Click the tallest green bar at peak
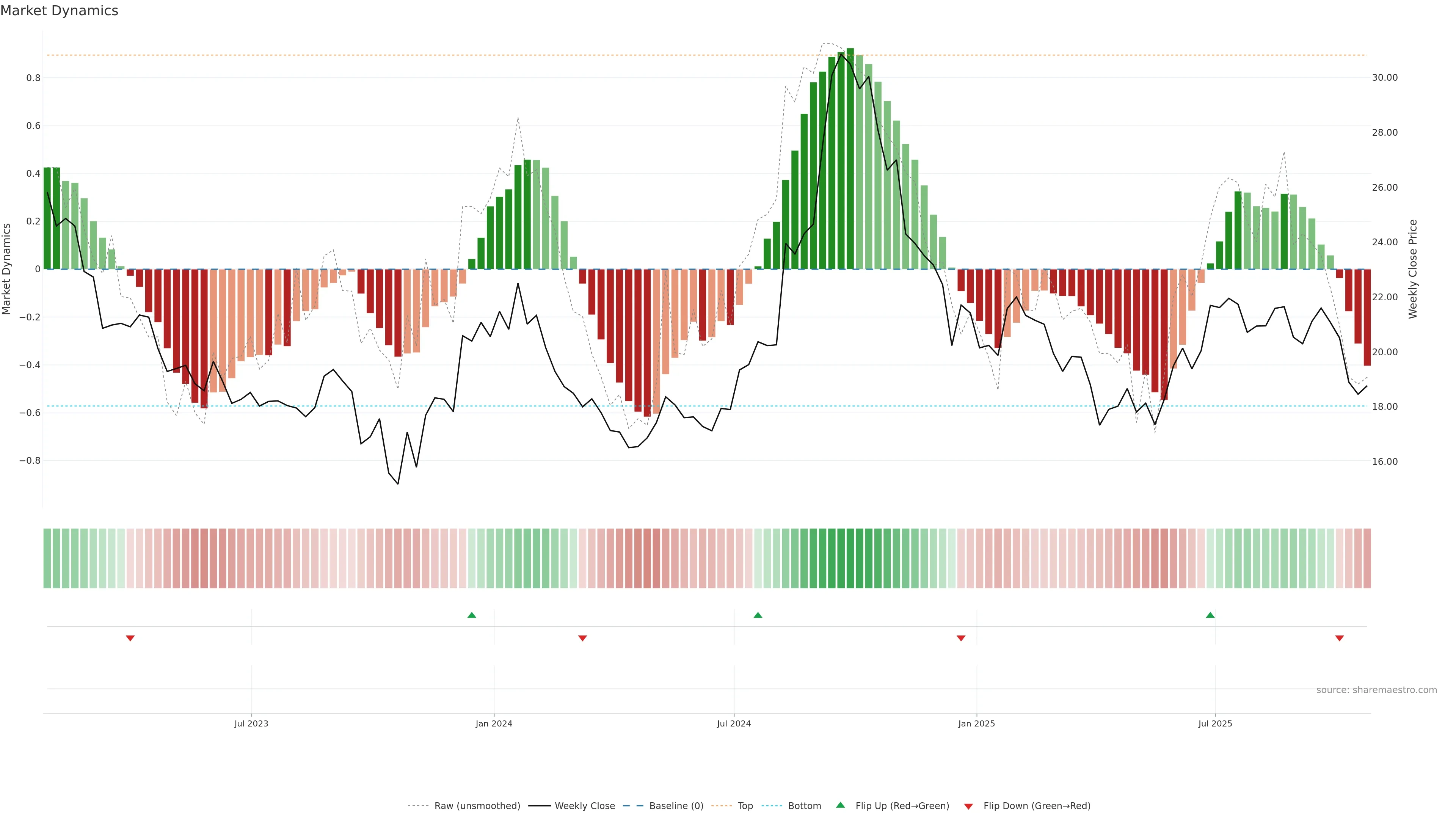1456x819 pixels. pos(850,158)
